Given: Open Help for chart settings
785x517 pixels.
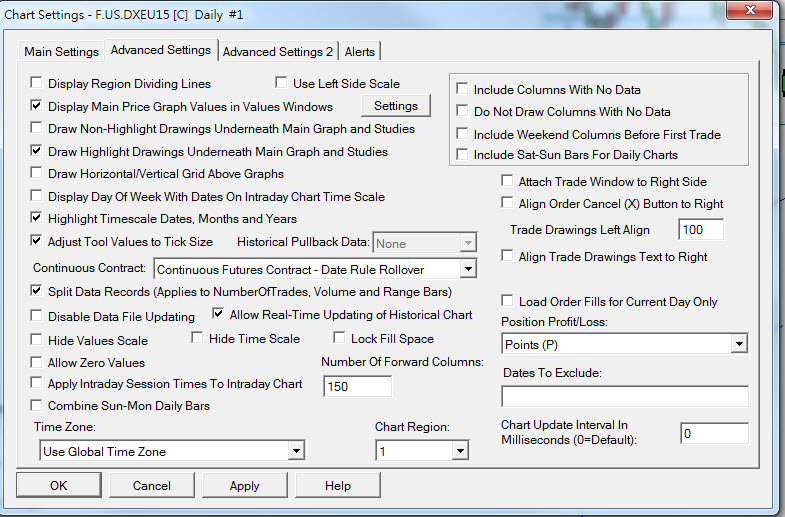Looking at the screenshot, I should click(337, 485).
